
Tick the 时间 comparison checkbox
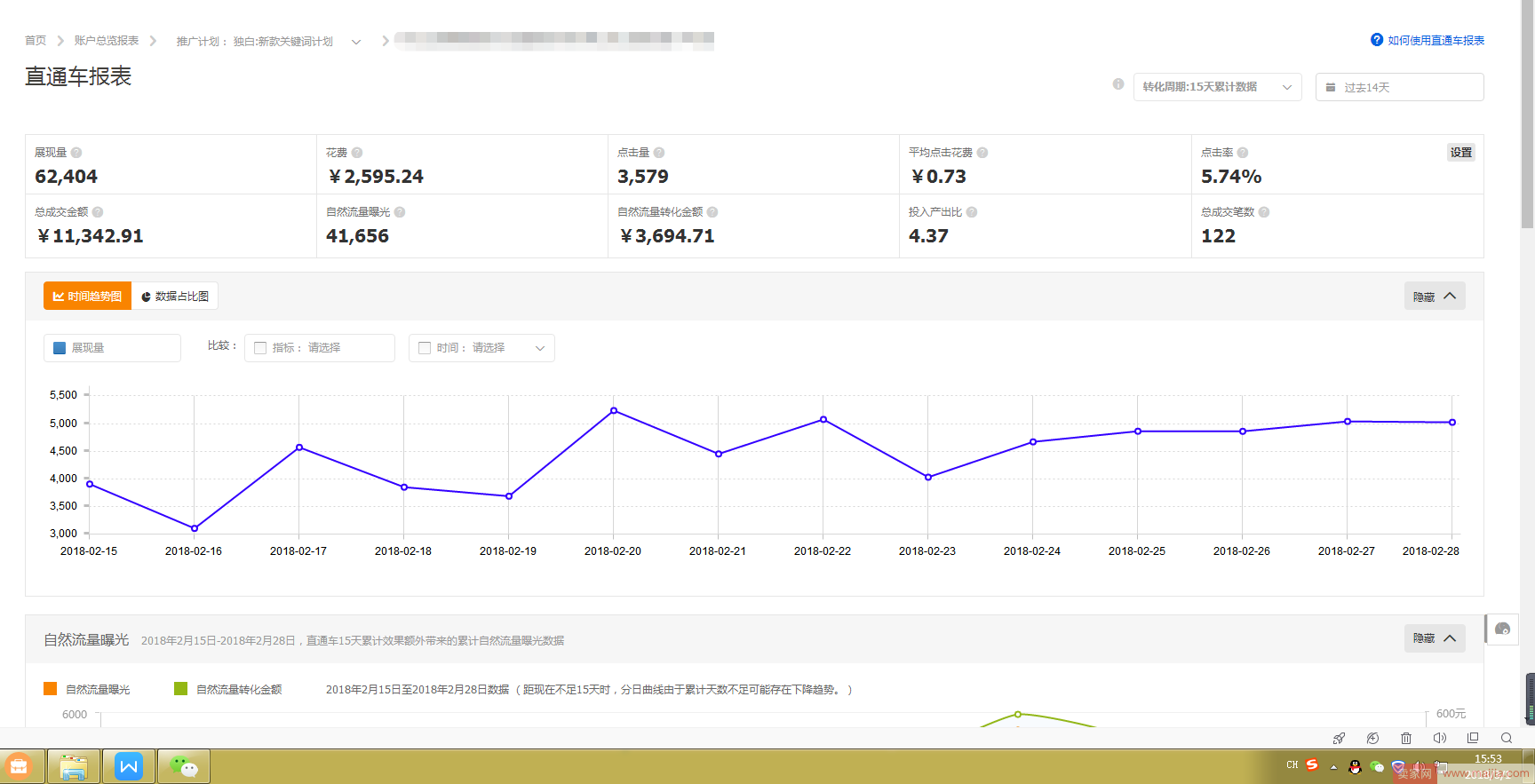425,348
